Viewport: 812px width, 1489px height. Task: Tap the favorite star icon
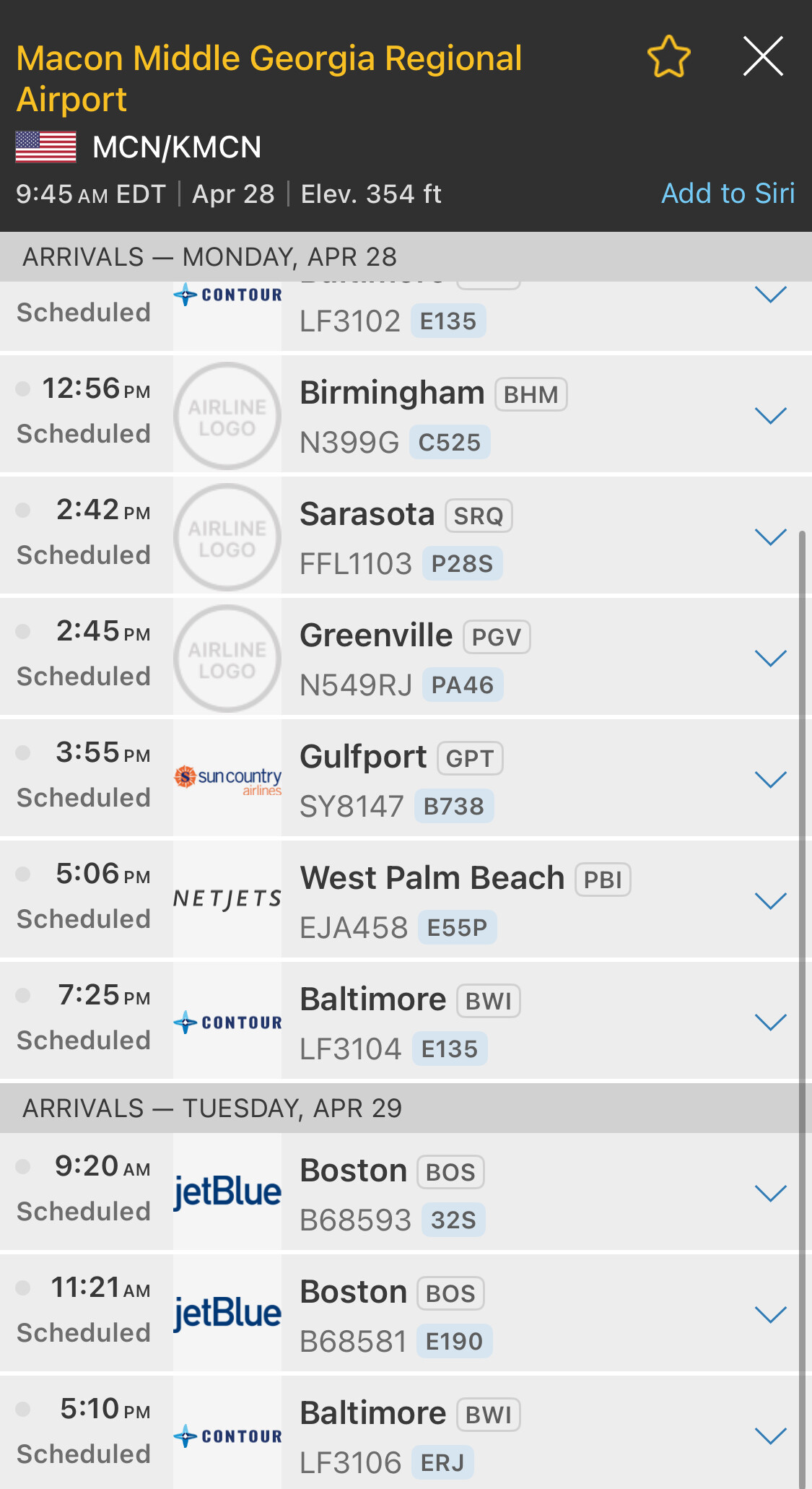[x=669, y=57]
